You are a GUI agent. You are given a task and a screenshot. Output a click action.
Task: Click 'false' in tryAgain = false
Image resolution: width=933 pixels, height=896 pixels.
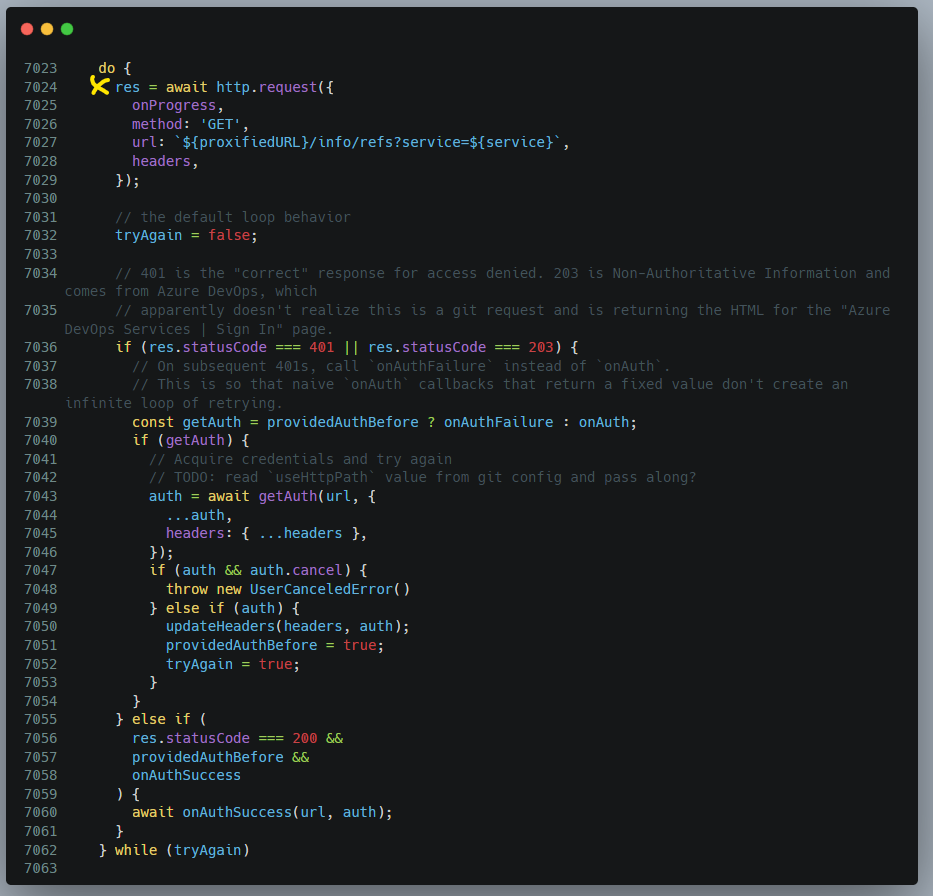(x=228, y=236)
